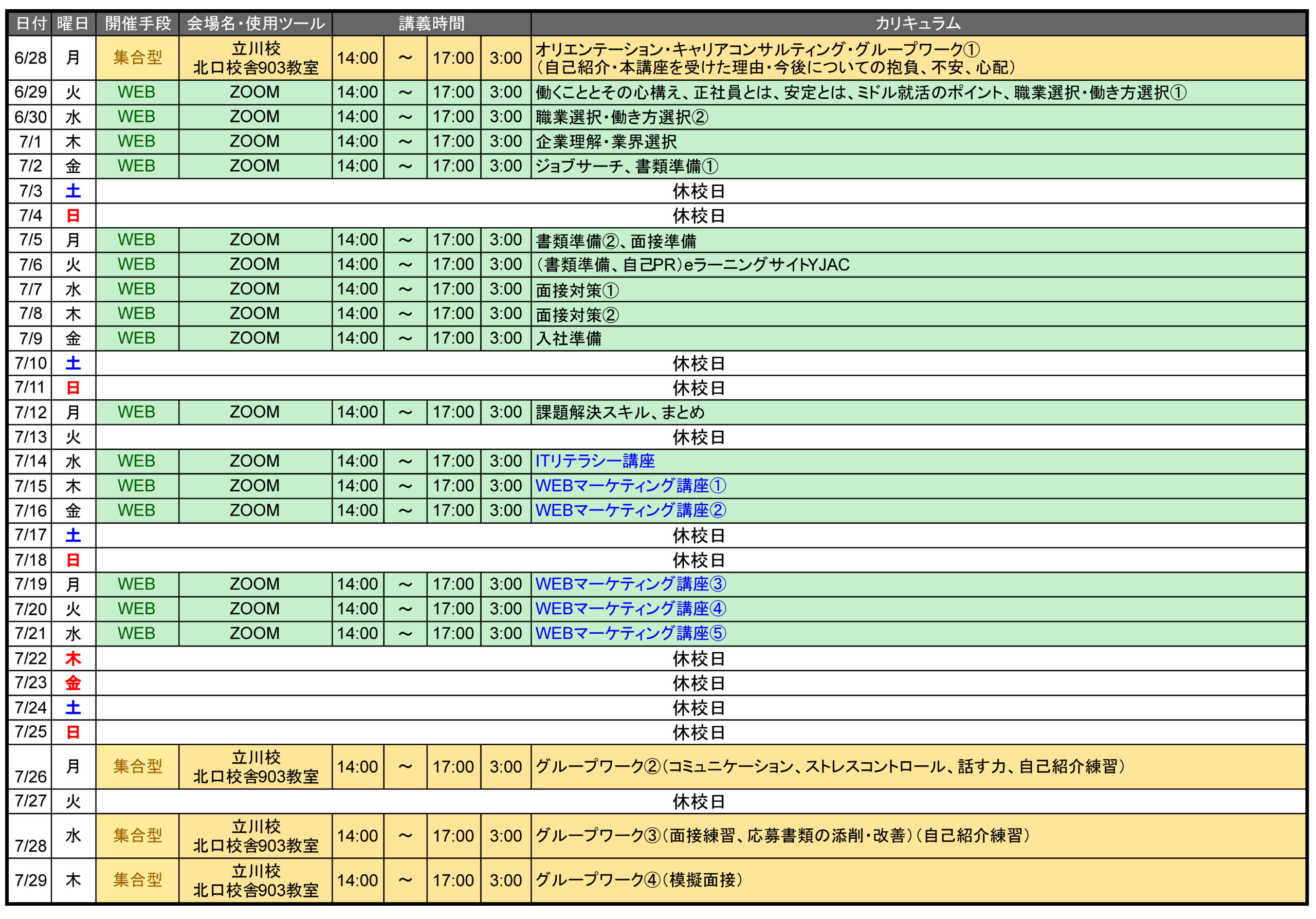Click 月 weekday in the 7/5 row

point(74,240)
